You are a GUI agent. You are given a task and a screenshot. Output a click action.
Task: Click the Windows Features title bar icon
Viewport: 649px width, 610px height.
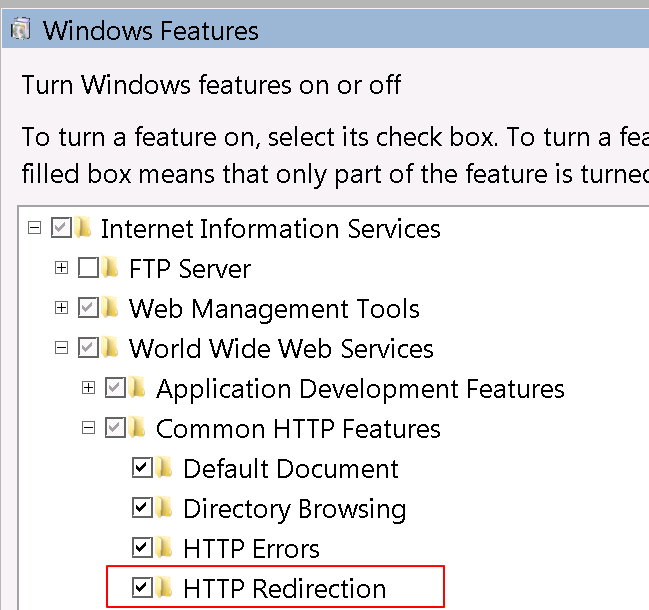(18, 31)
